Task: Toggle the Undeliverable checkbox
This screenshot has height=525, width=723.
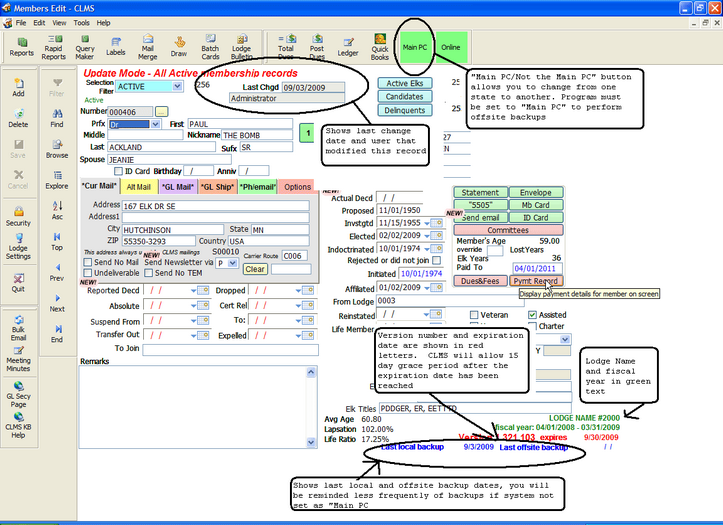Action: click(x=88, y=272)
